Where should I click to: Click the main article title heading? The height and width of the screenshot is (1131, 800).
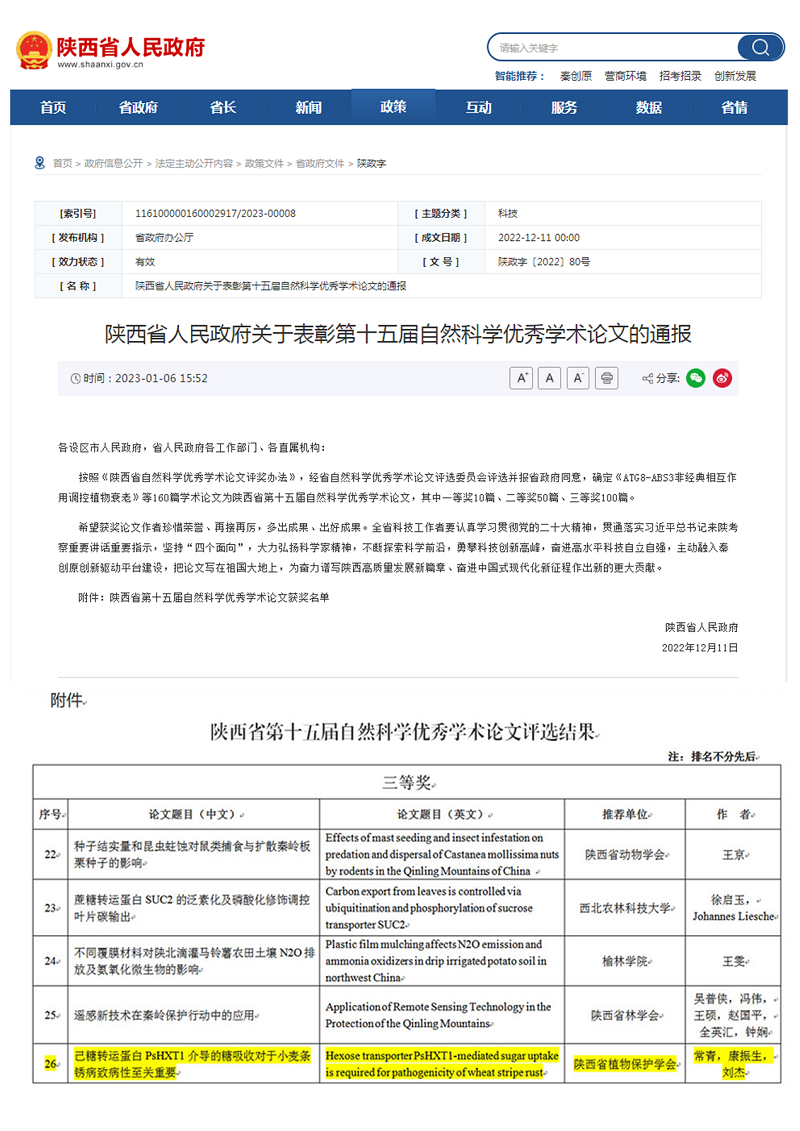click(x=398, y=334)
